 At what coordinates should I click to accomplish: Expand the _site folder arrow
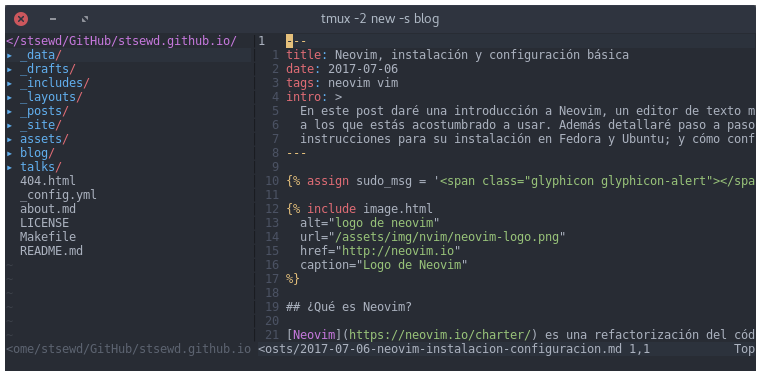click(9, 125)
